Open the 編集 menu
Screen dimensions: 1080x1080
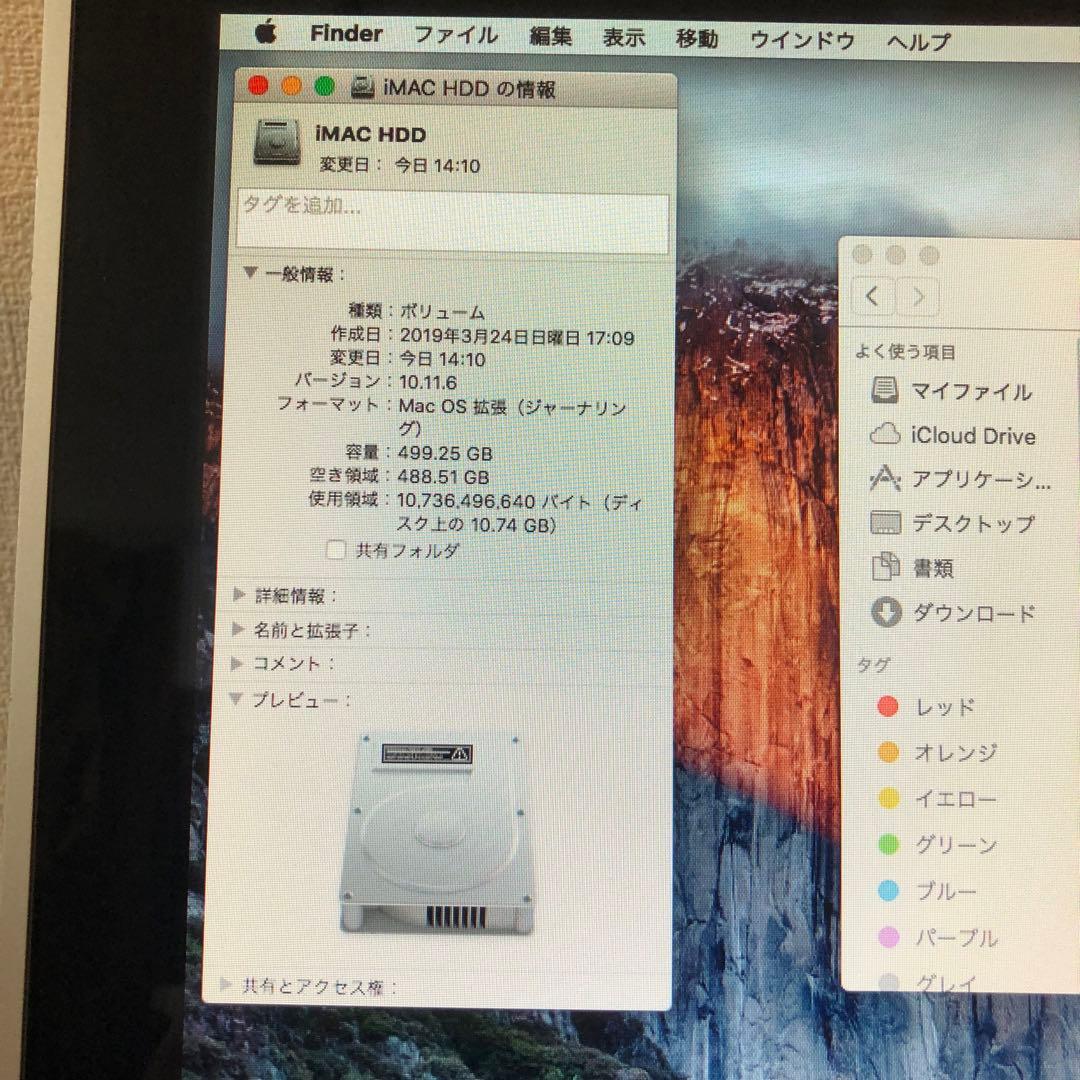pos(550,37)
